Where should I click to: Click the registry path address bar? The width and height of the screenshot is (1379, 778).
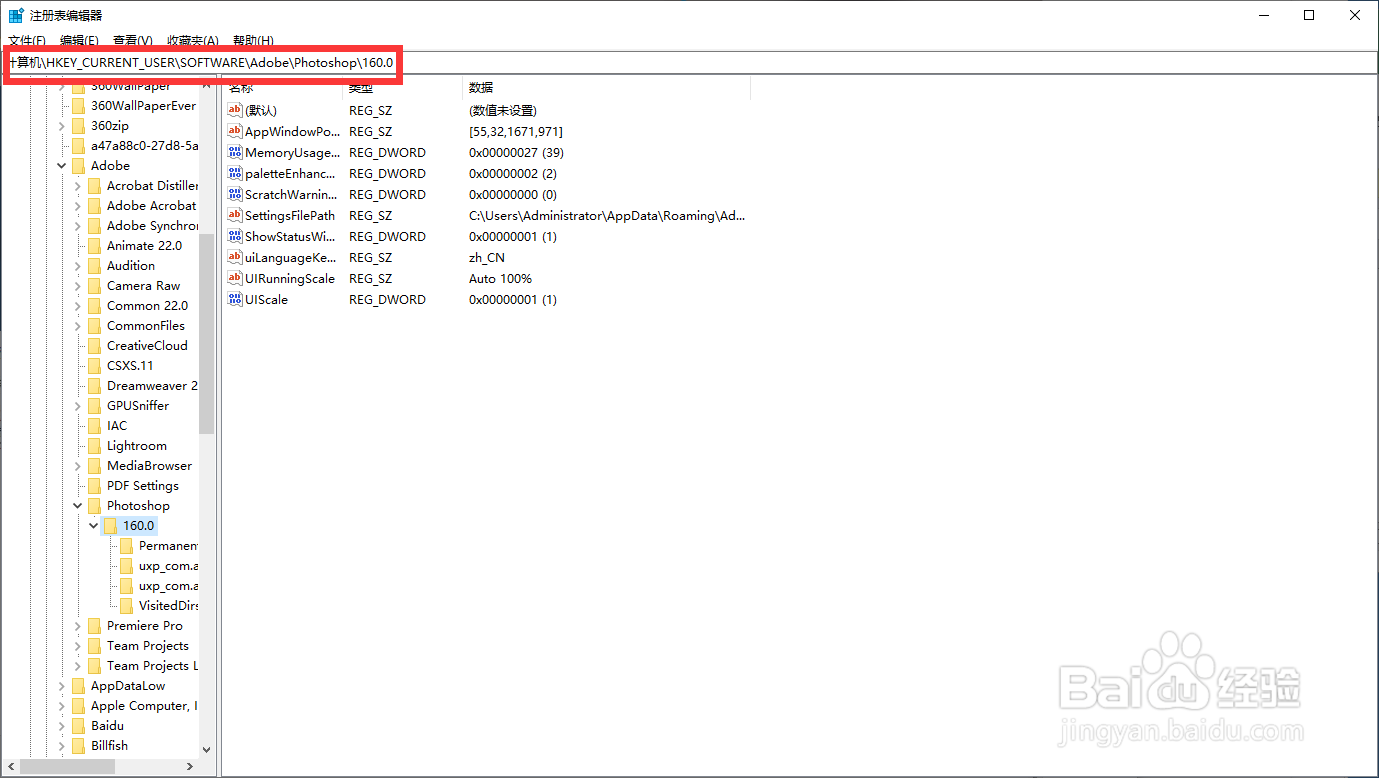click(x=689, y=62)
